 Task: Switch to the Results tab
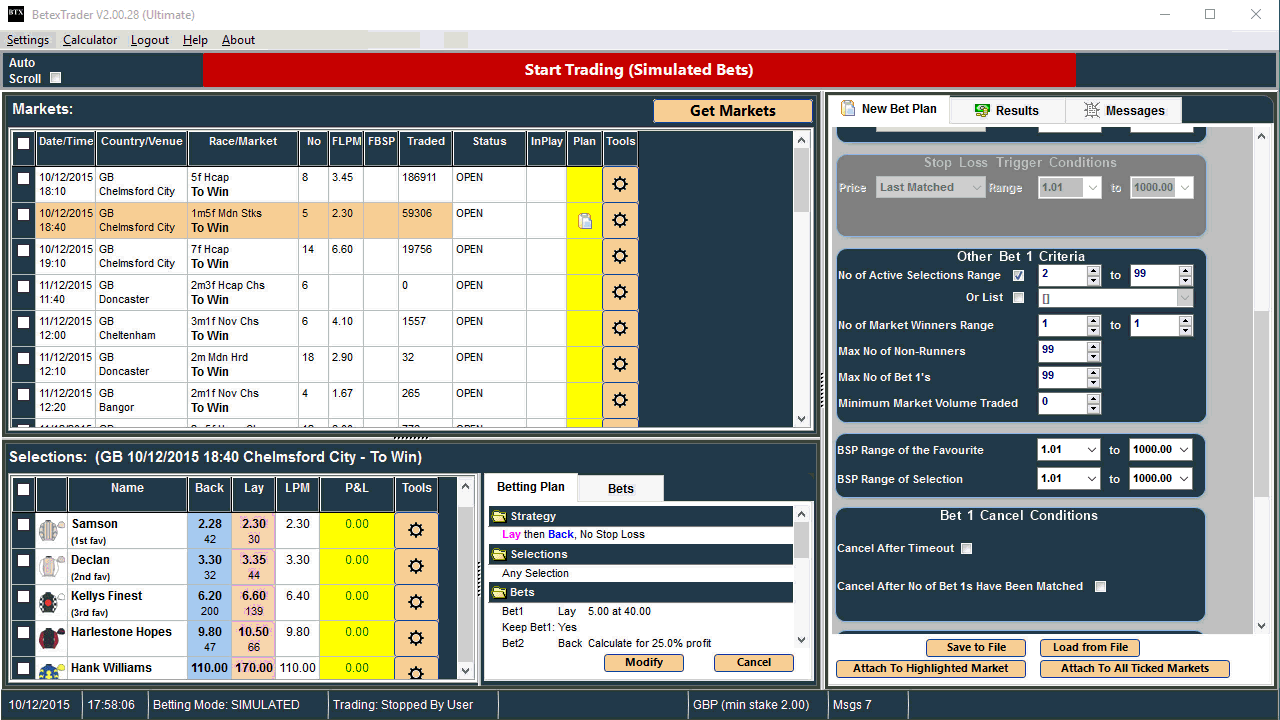[1007, 110]
